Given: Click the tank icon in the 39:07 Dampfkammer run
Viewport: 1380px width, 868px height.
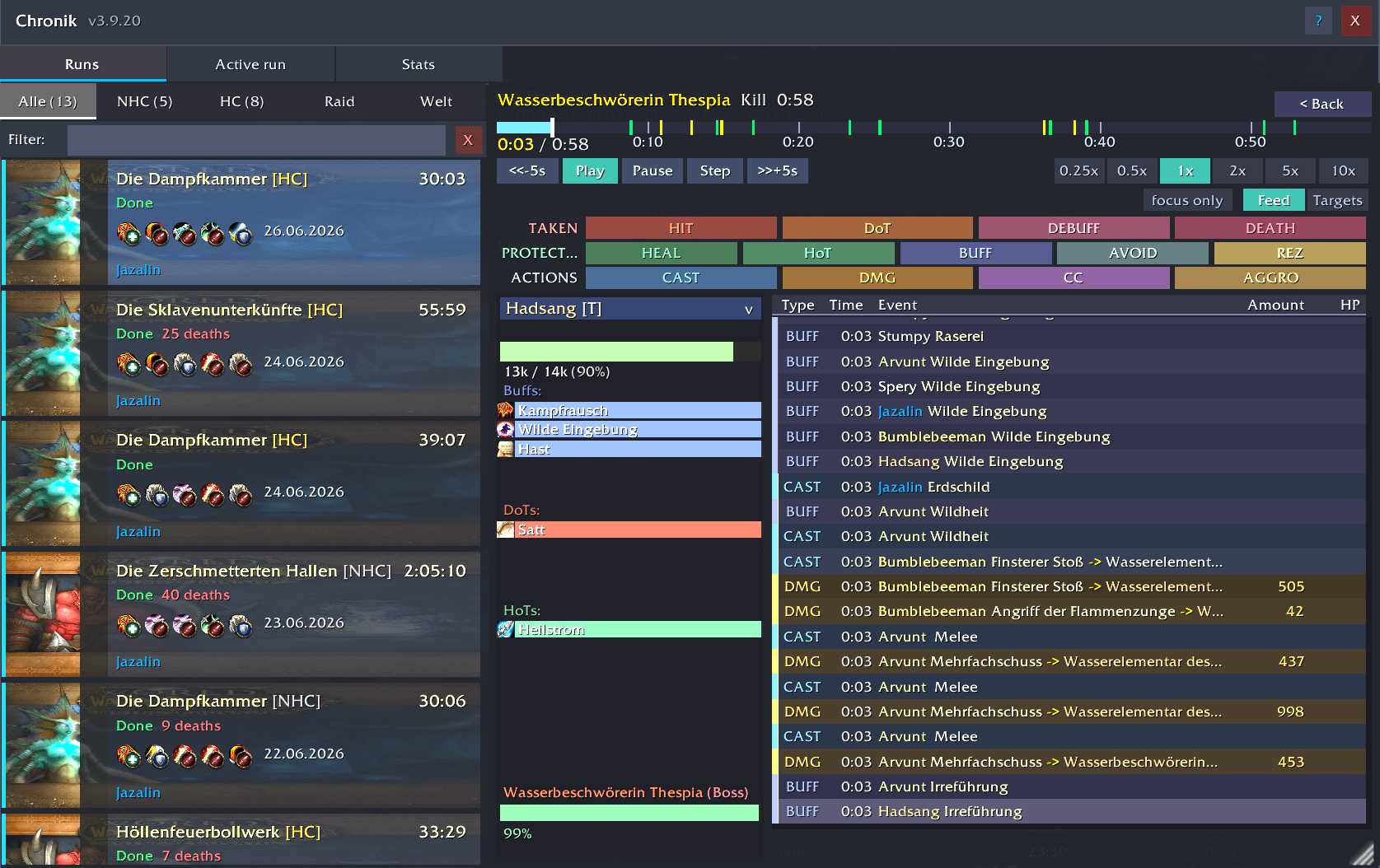Looking at the screenshot, I should (x=157, y=494).
